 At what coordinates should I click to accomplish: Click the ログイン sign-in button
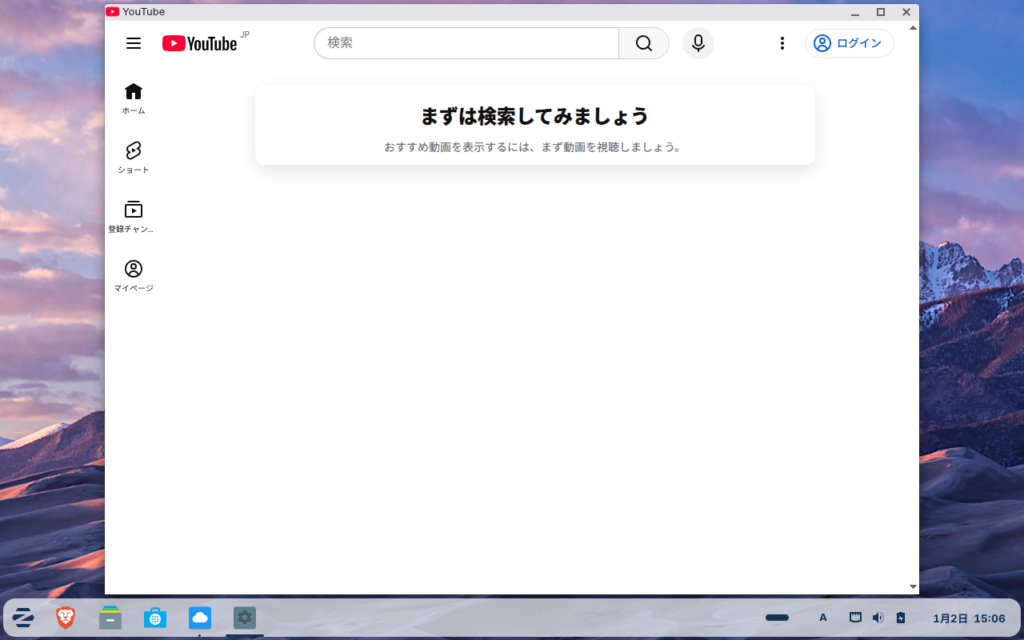(849, 43)
